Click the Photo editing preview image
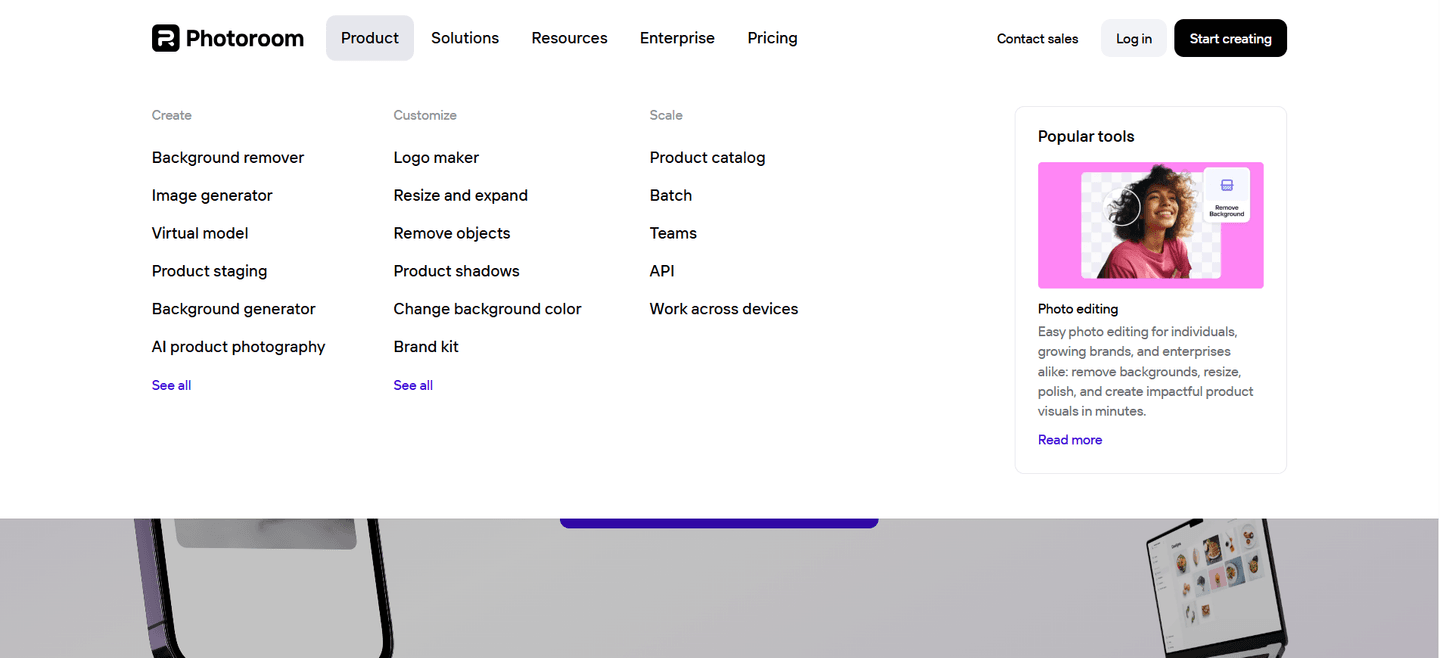The height and width of the screenshot is (658, 1440). click(1150, 225)
